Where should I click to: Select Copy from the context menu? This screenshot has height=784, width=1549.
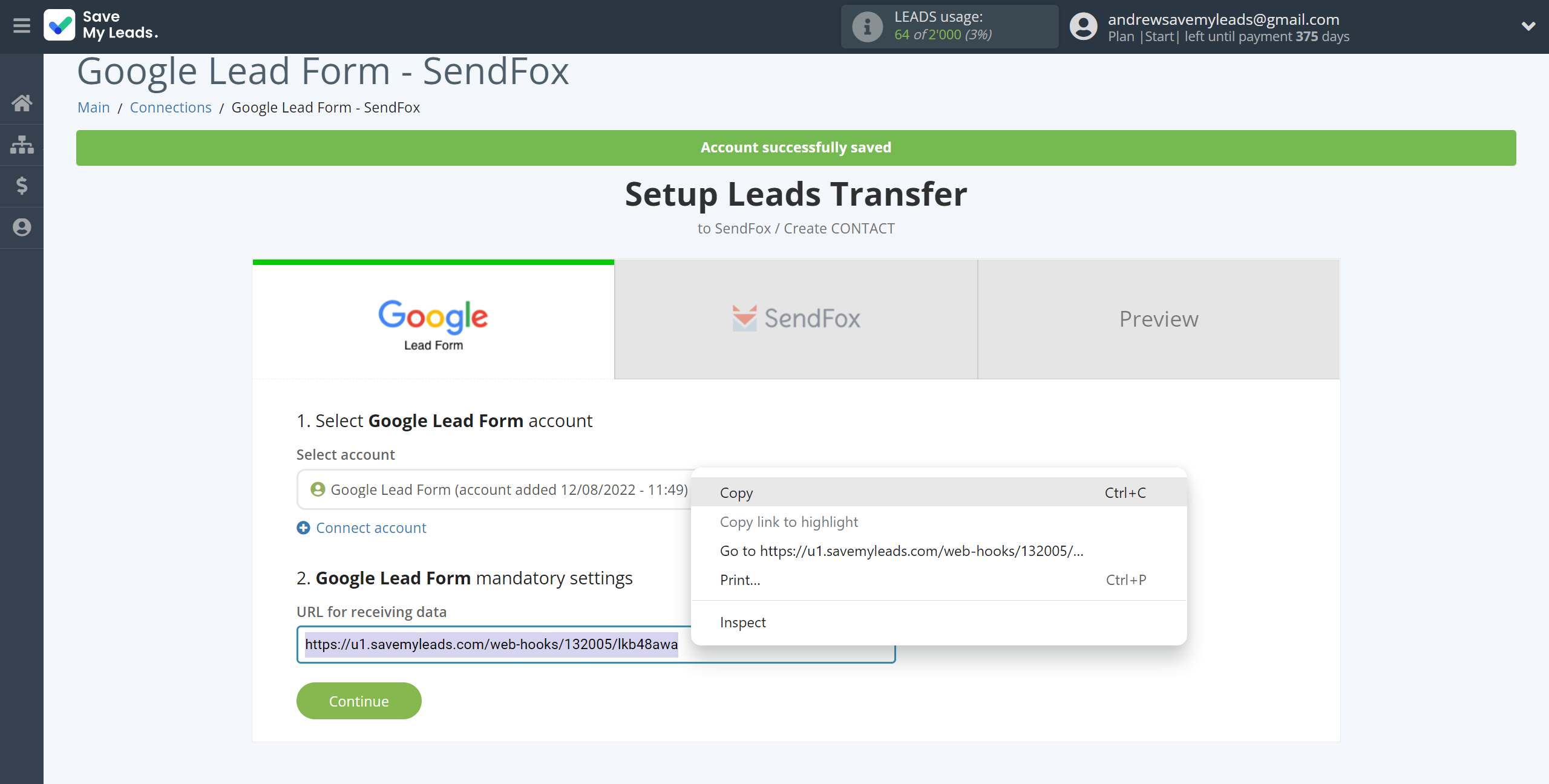[737, 491]
